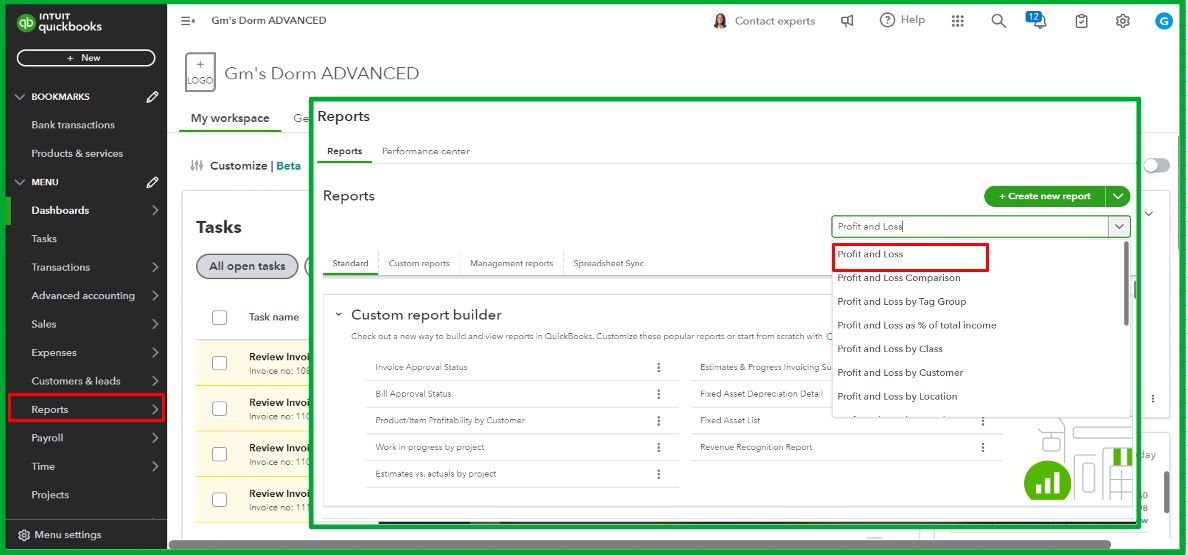
Task: Toggle the report search dropdown arrow
Action: pyautogui.click(x=1119, y=226)
